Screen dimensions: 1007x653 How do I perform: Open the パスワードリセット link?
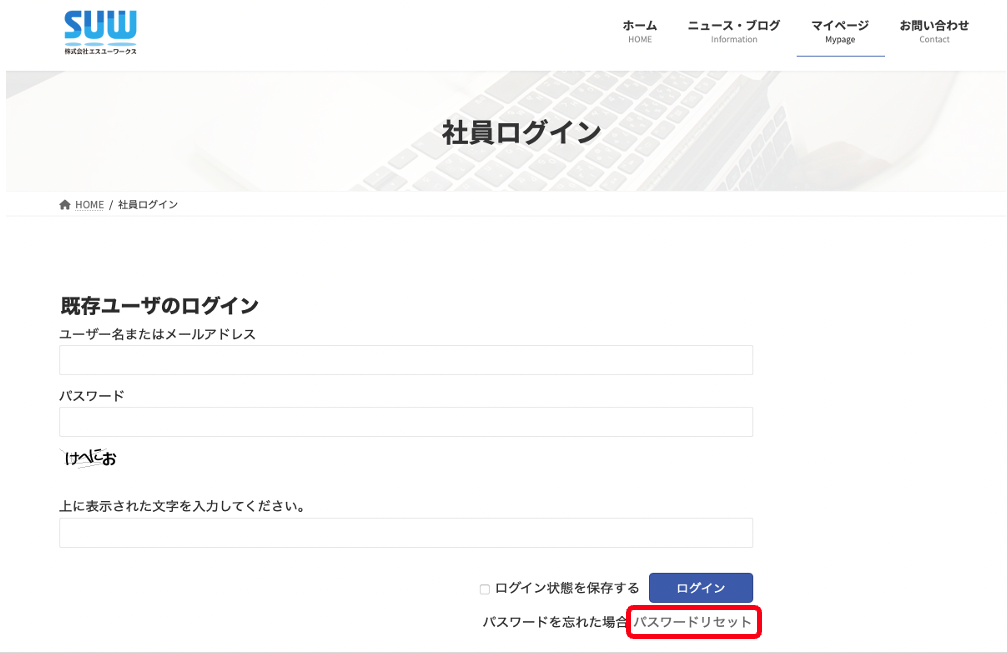[692, 622]
